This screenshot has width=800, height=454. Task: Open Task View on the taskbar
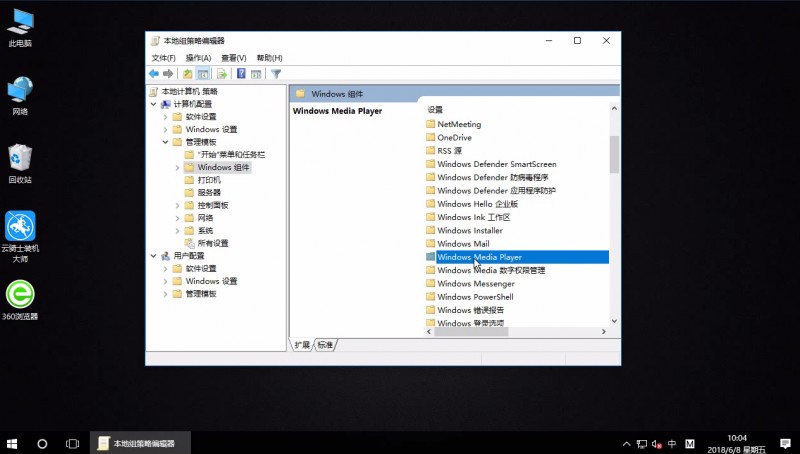tap(72, 443)
